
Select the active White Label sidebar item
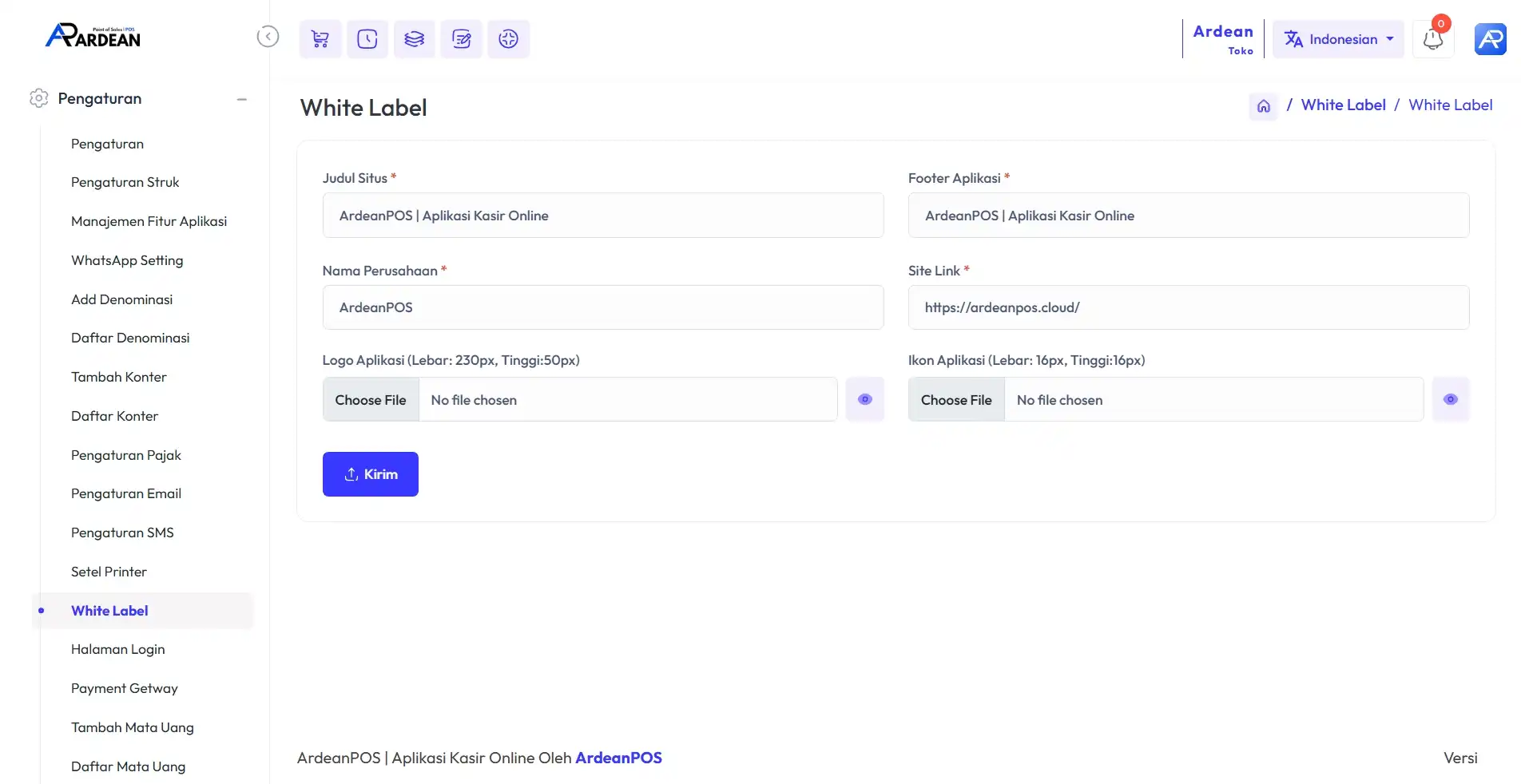pos(142,611)
